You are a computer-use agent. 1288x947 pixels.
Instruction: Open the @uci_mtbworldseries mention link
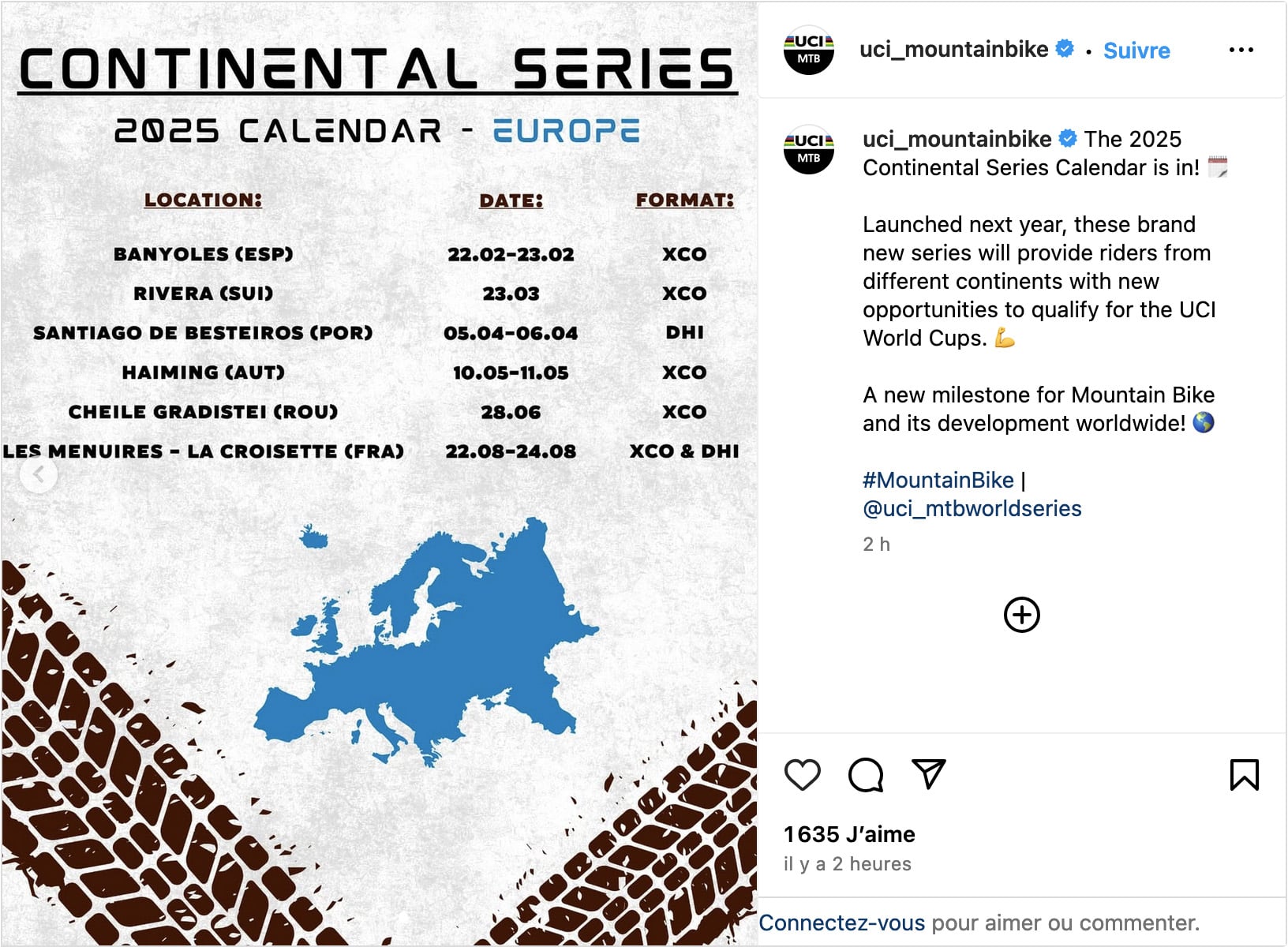pyautogui.click(x=972, y=508)
